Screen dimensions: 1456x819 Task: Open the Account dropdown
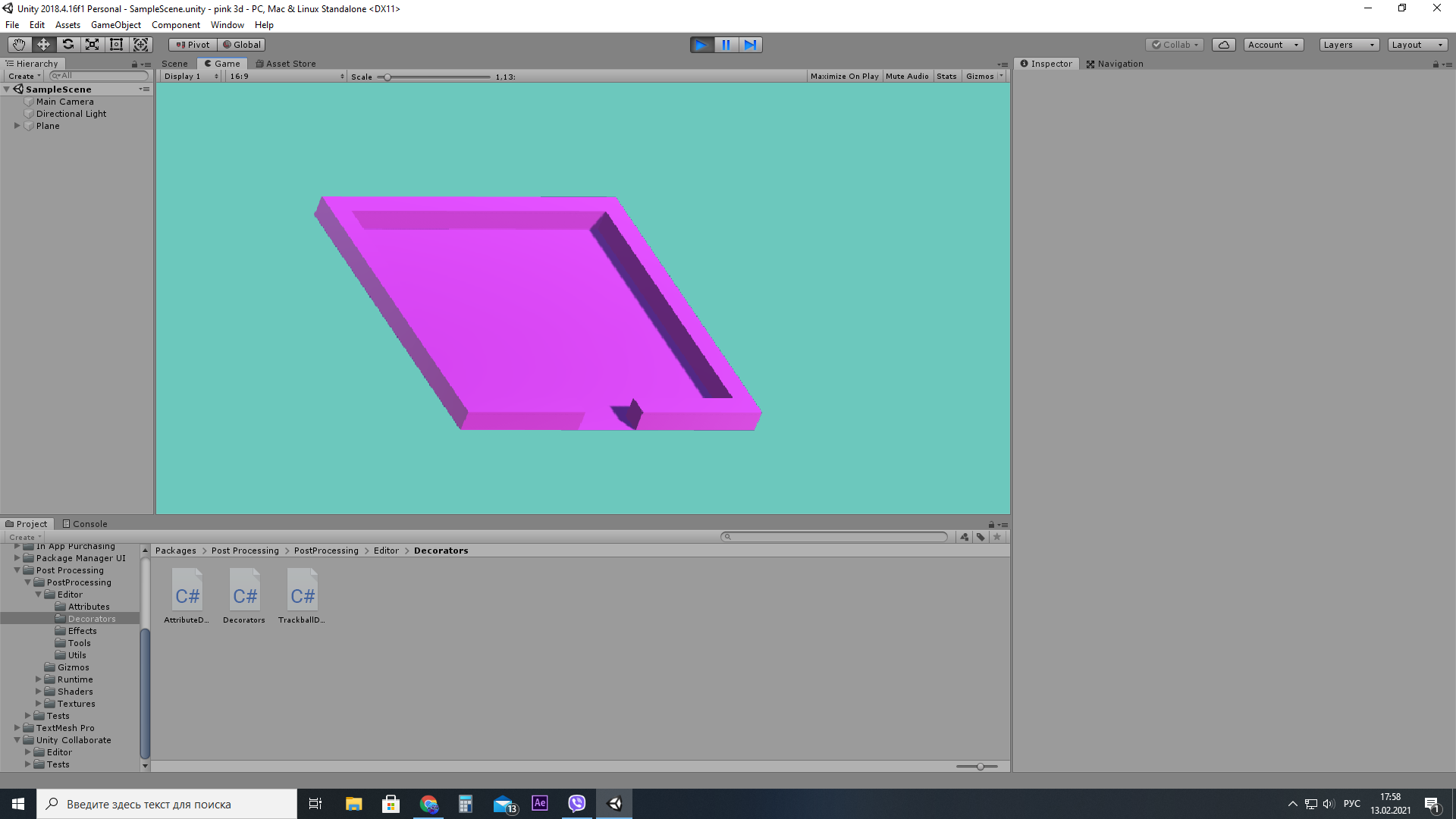[x=1273, y=45]
